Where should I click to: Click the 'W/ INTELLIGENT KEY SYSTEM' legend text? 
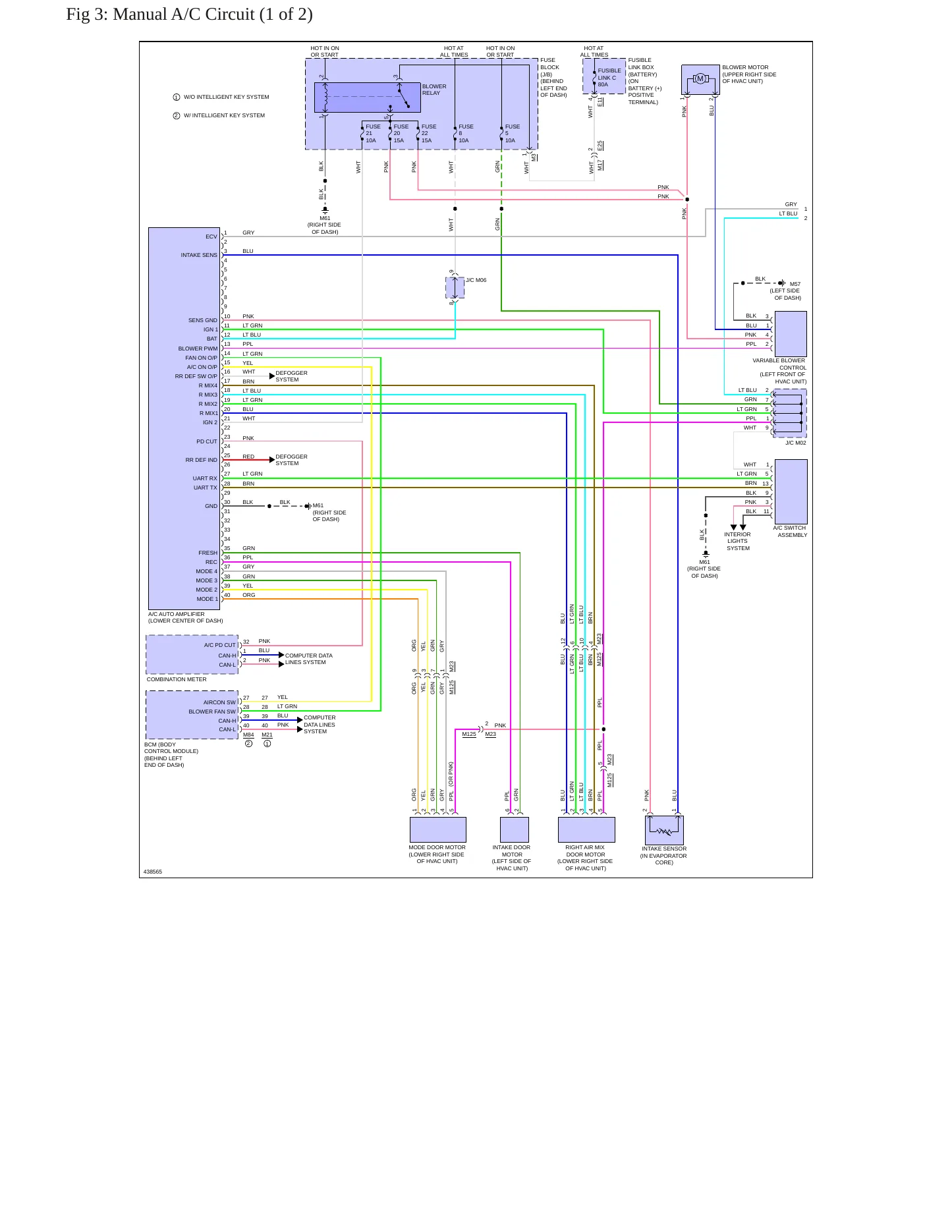225,116
